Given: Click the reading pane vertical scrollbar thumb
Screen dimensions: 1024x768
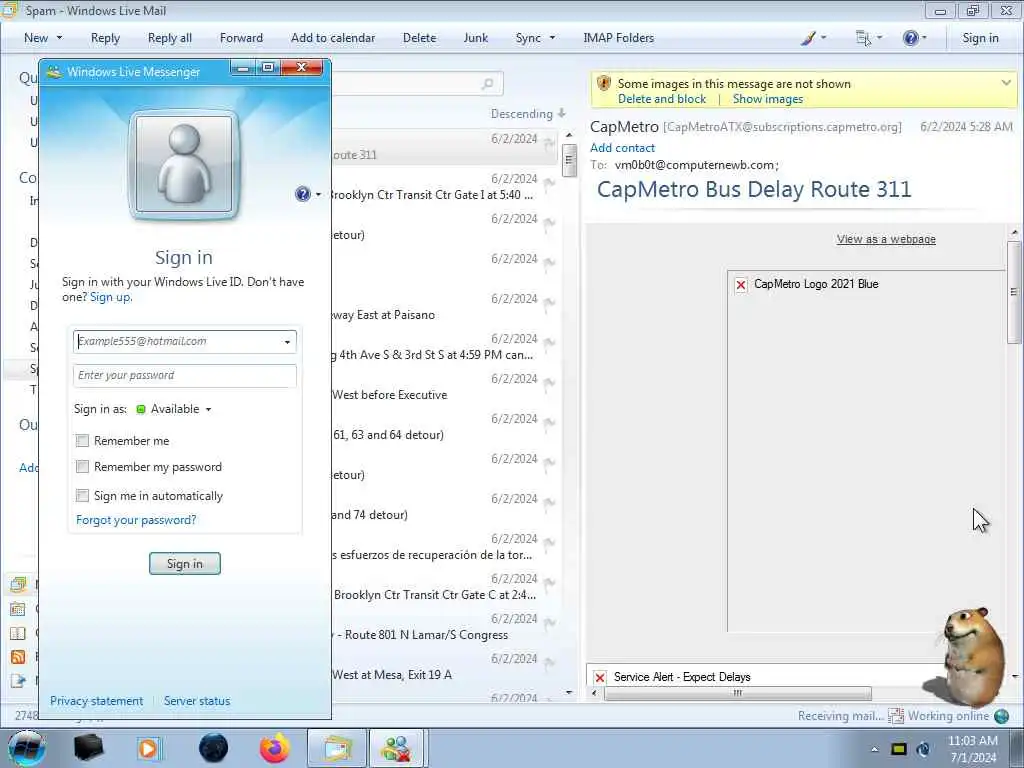Looking at the screenshot, I should 1013,291.
